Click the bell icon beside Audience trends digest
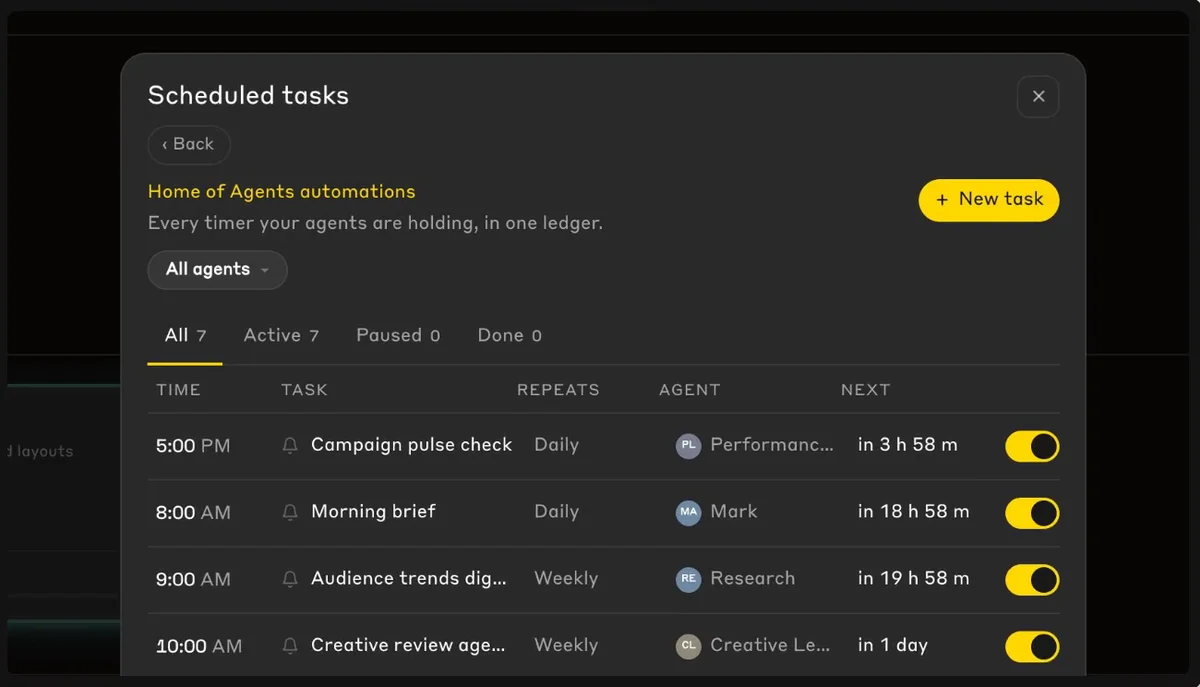This screenshot has width=1200, height=687. click(x=290, y=579)
